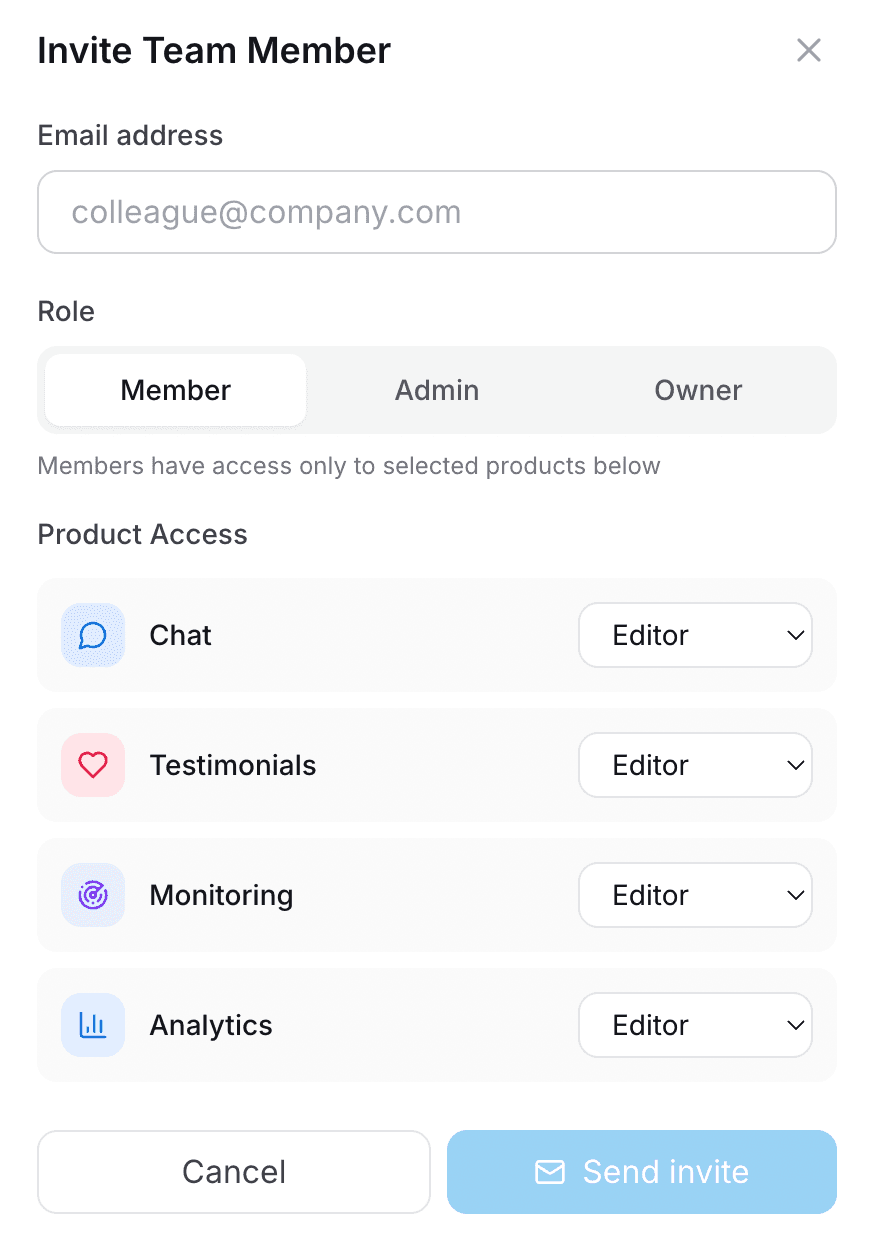The image size is (870, 1250).
Task: Click the email address input field
Action: tap(436, 211)
